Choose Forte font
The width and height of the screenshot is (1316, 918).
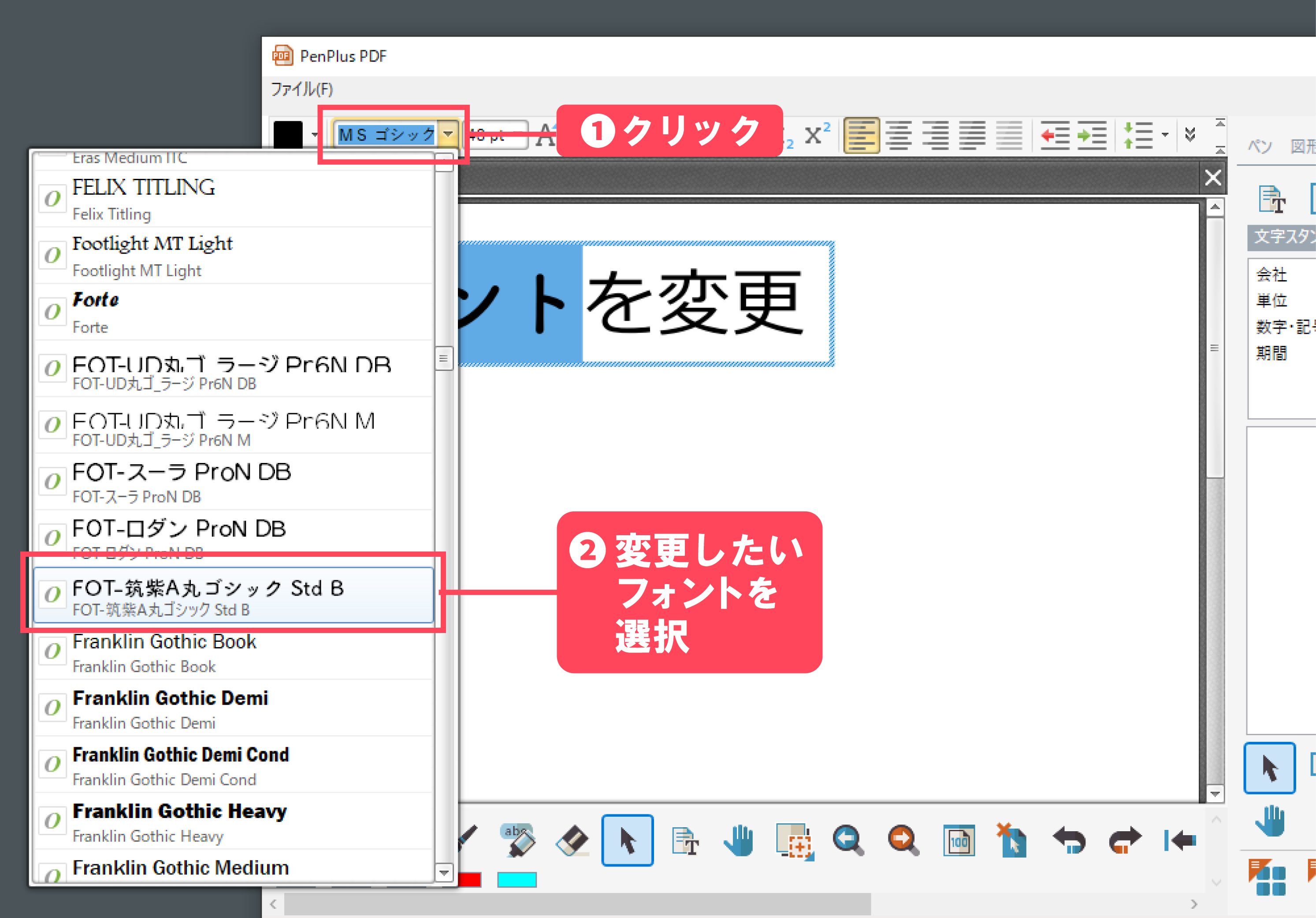[234, 312]
